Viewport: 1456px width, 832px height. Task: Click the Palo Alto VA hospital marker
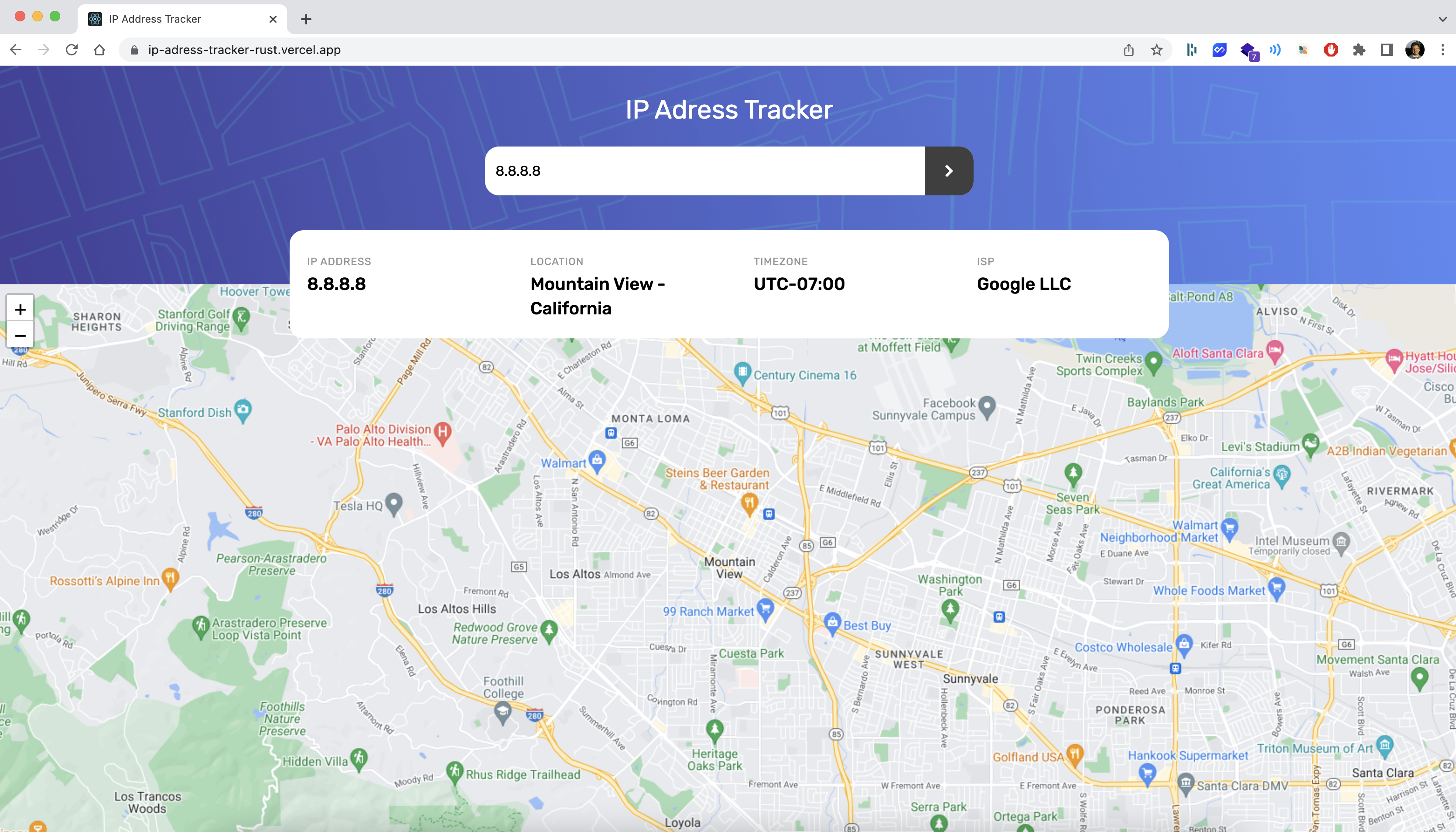(x=443, y=434)
